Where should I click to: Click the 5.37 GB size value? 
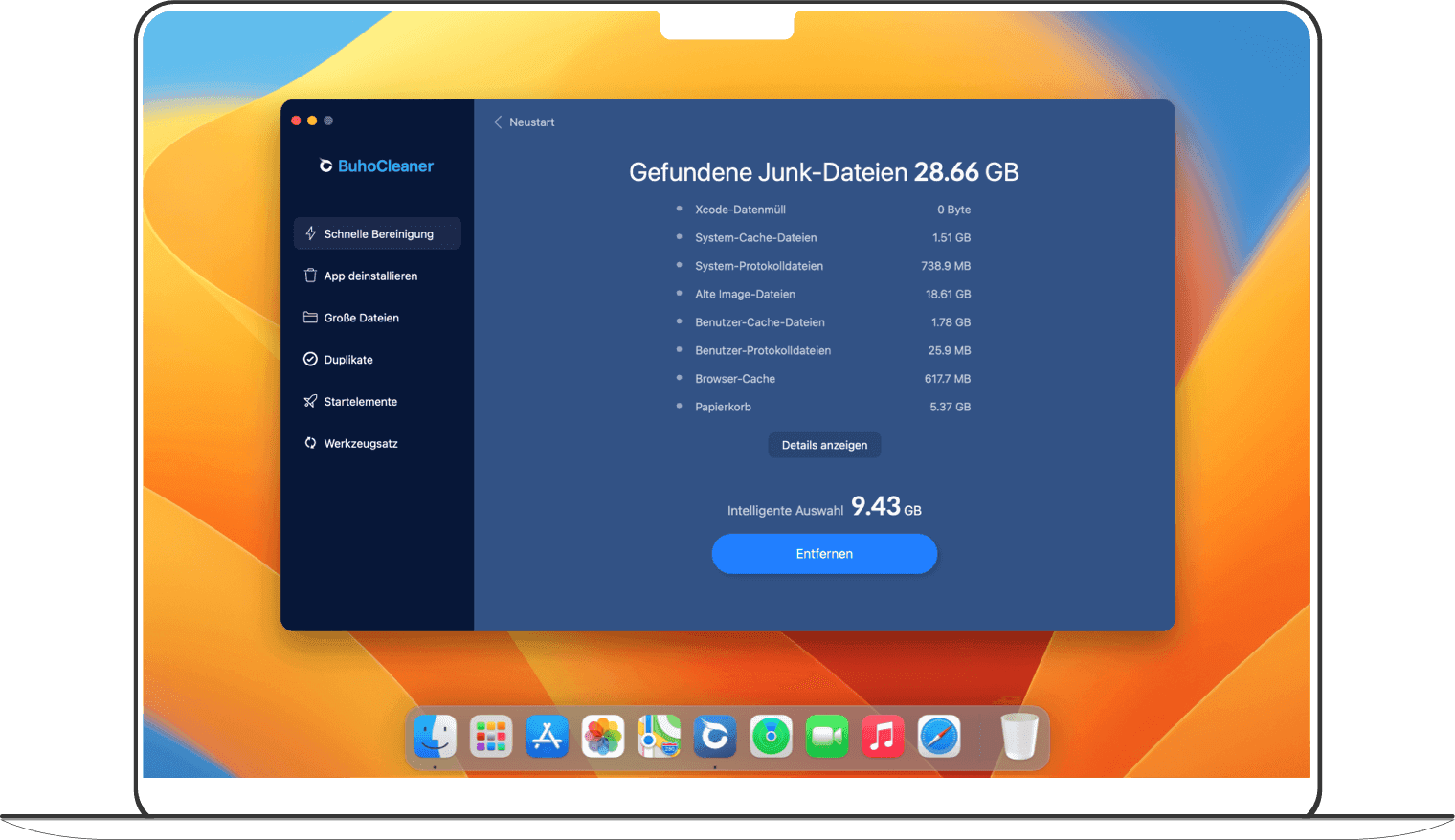(x=950, y=407)
